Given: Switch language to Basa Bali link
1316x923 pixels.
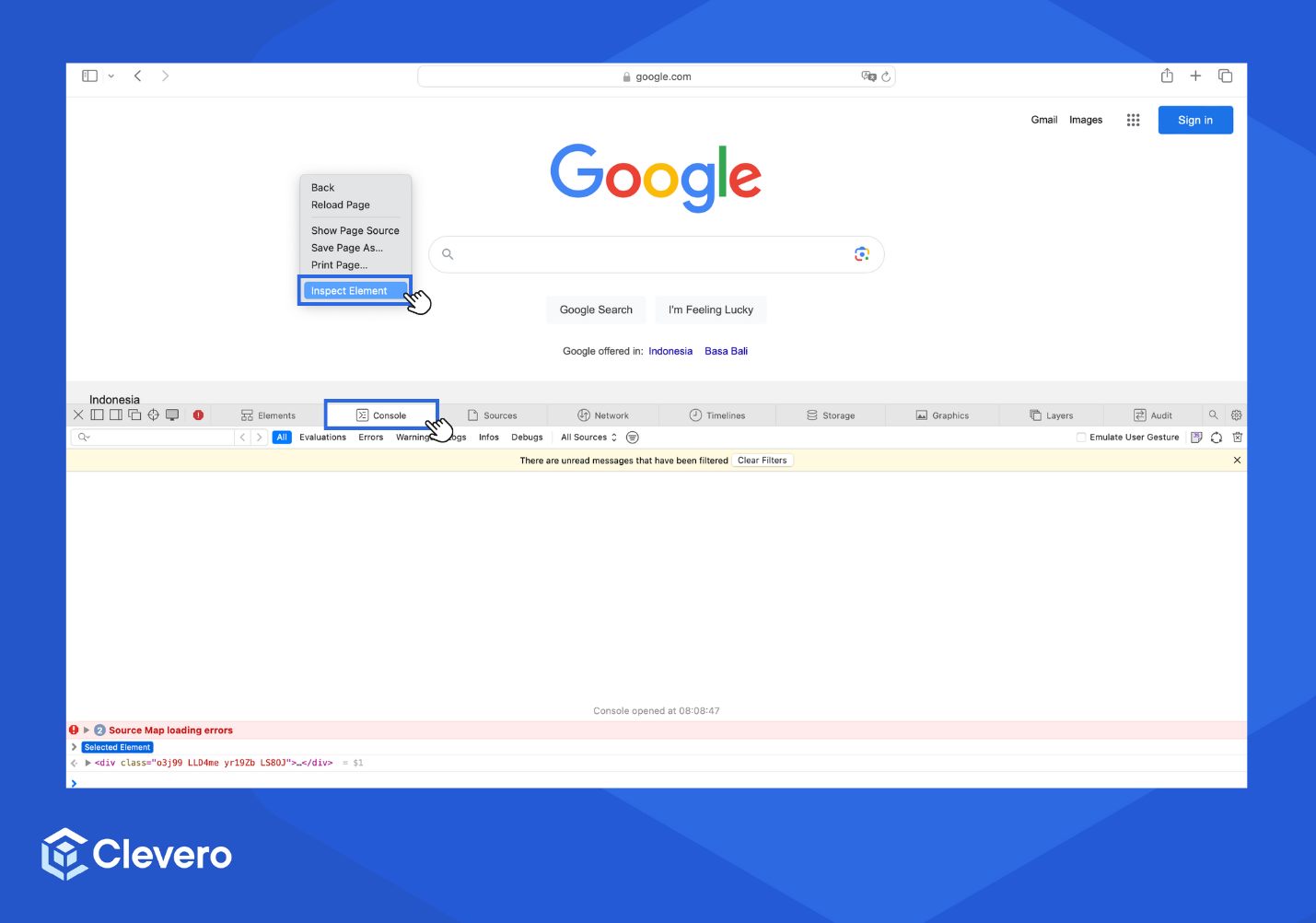Looking at the screenshot, I should (727, 351).
